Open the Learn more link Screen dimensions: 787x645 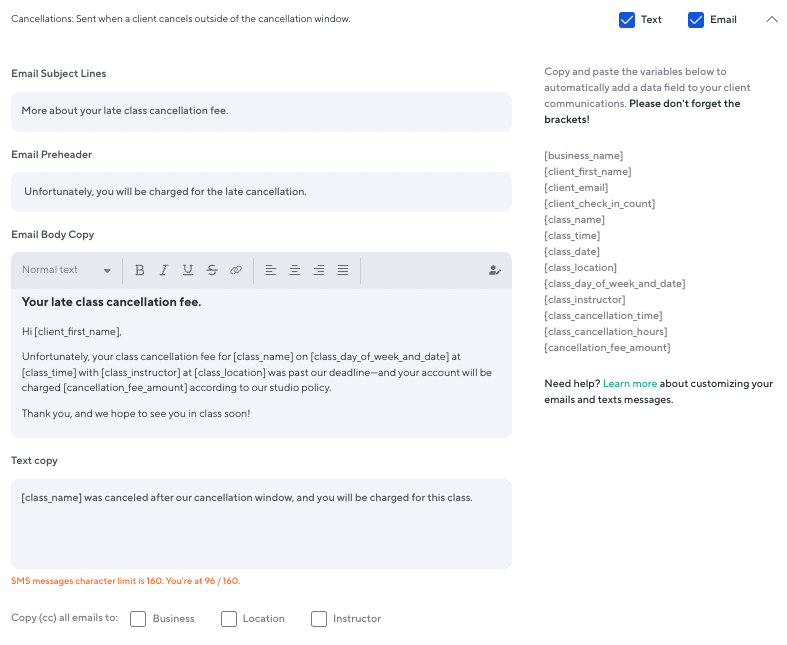[630, 384]
